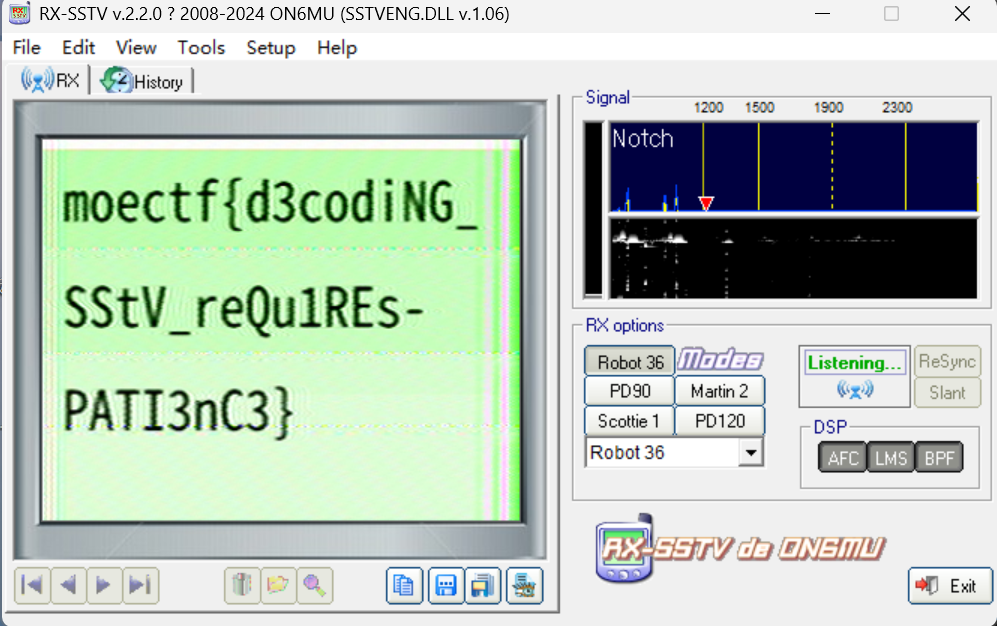Jump to the last received image
This screenshot has width=997, height=626.
[x=140, y=585]
